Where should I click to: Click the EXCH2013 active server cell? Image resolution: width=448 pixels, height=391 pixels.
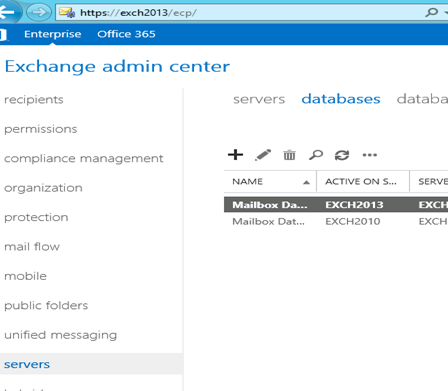coord(354,205)
